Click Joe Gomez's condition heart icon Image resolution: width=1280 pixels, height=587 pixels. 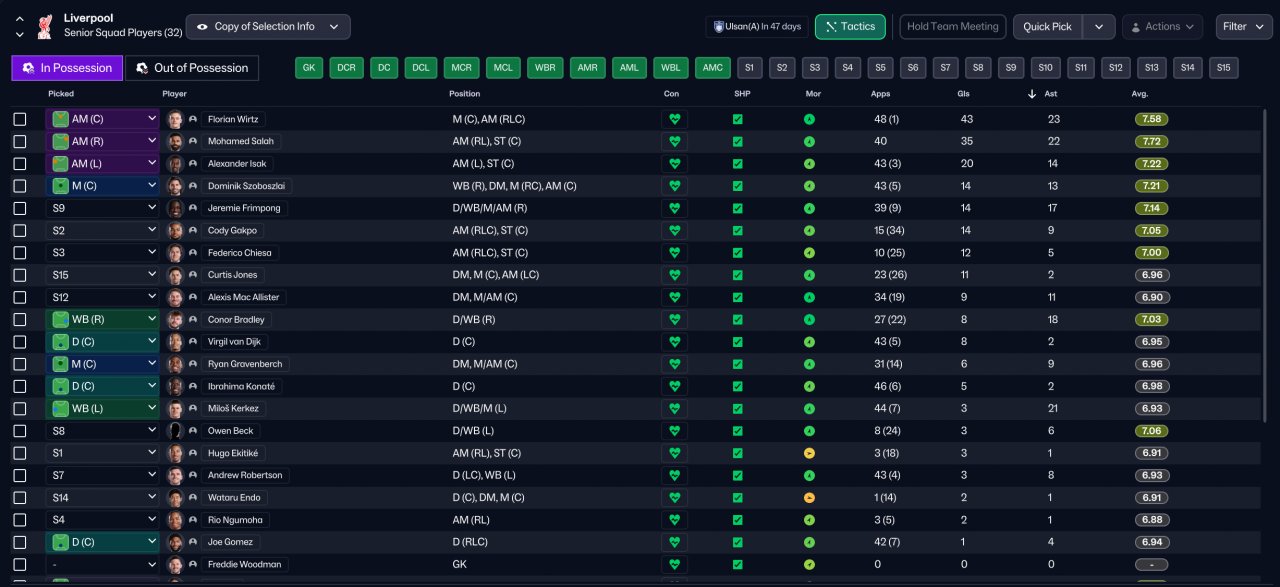coord(675,542)
